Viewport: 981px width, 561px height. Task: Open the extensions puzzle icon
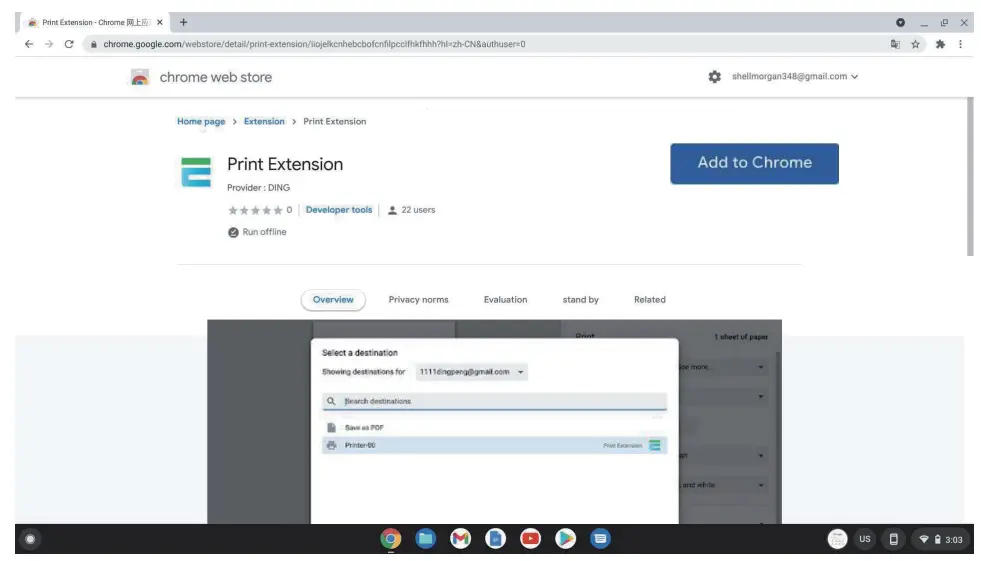940,44
